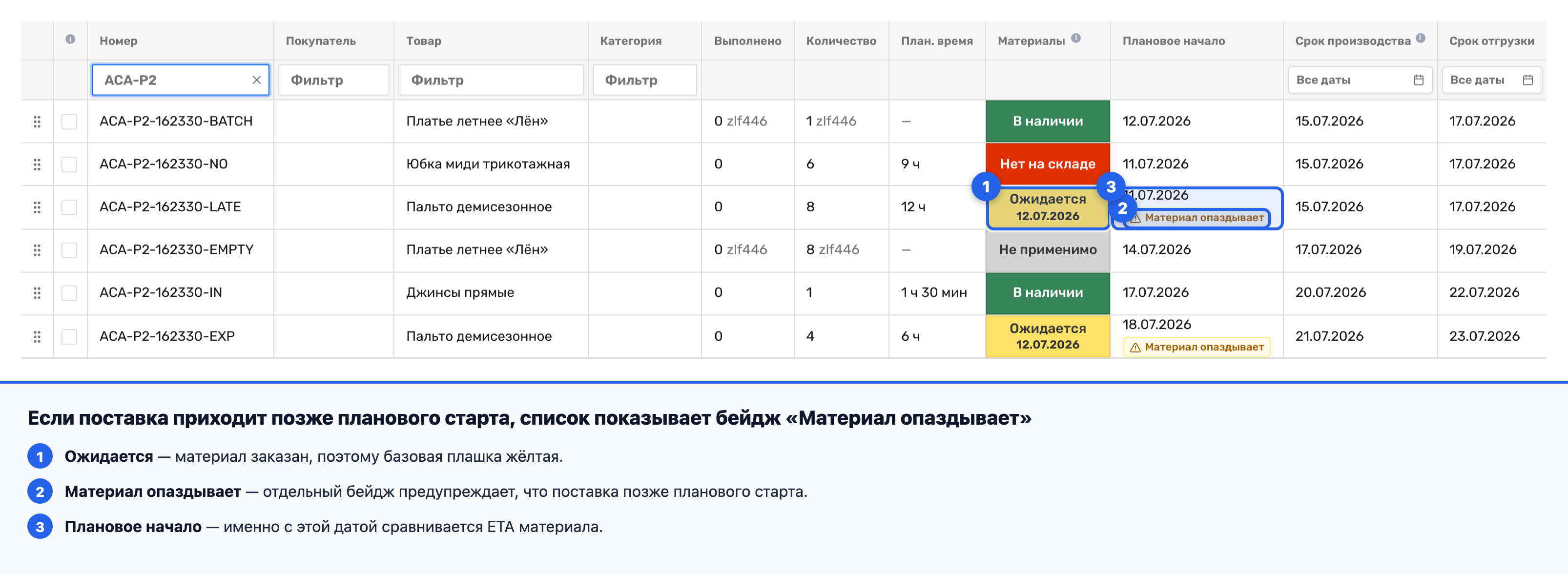Viewport: 1568px width, 575px height.
Task: Click Пальто демисезонное in EXP row
Action: pos(479,336)
